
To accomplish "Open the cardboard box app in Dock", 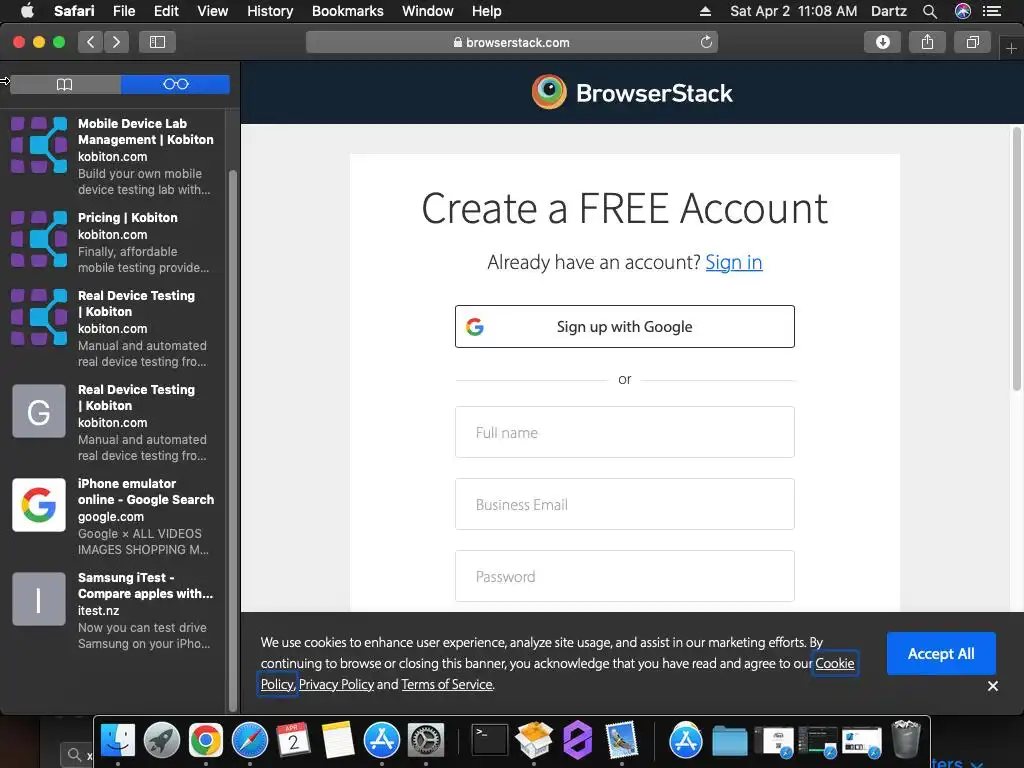I will click(x=534, y=741).
